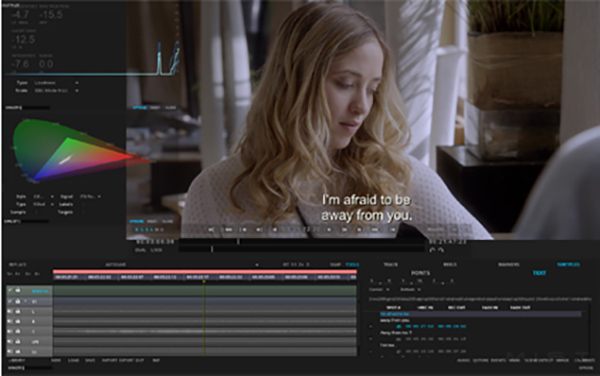Open the AUTOSAVE dropdown arrow
600x376 pixels.
[x=257, y=265]
